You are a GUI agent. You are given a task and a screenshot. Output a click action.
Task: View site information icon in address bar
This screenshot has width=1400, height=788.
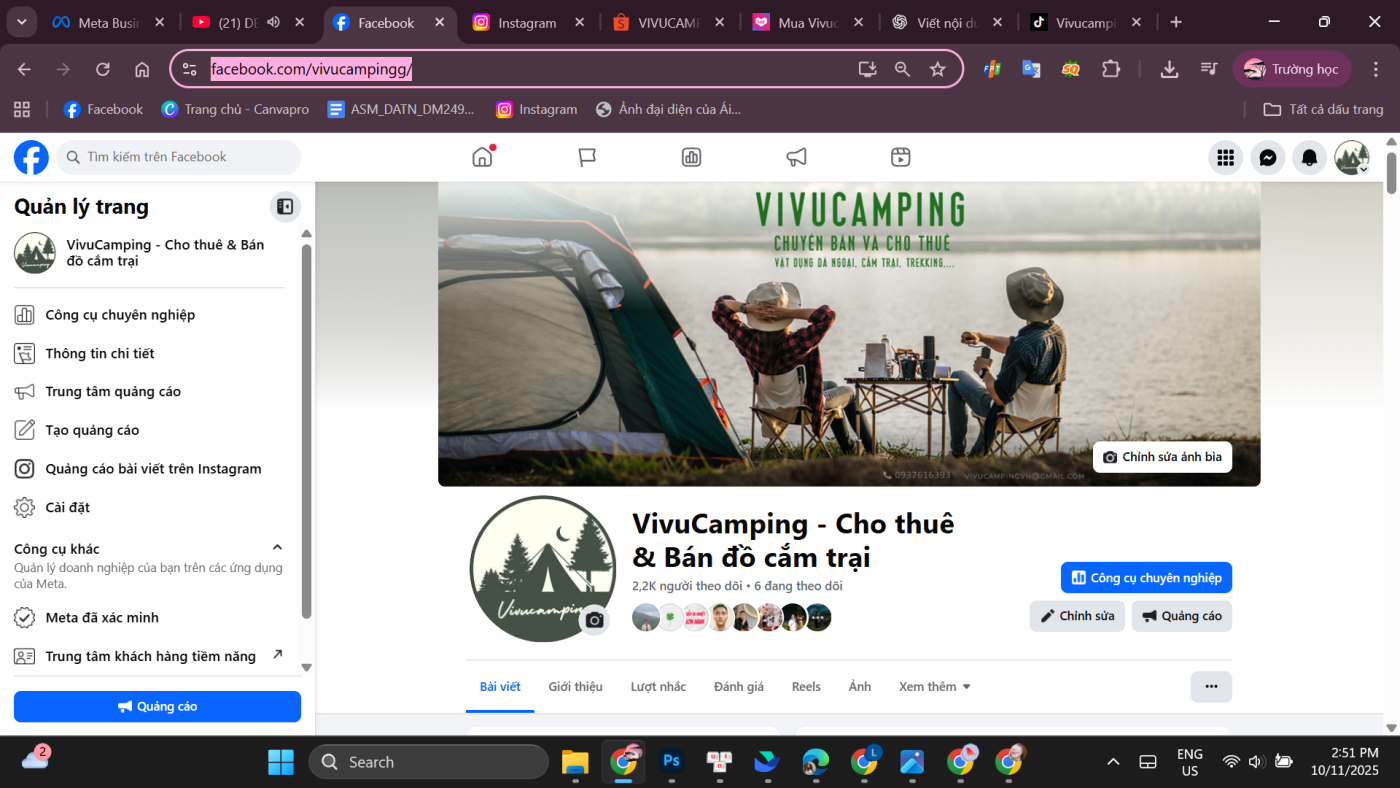pyautogui.click(x=190, y=69)
